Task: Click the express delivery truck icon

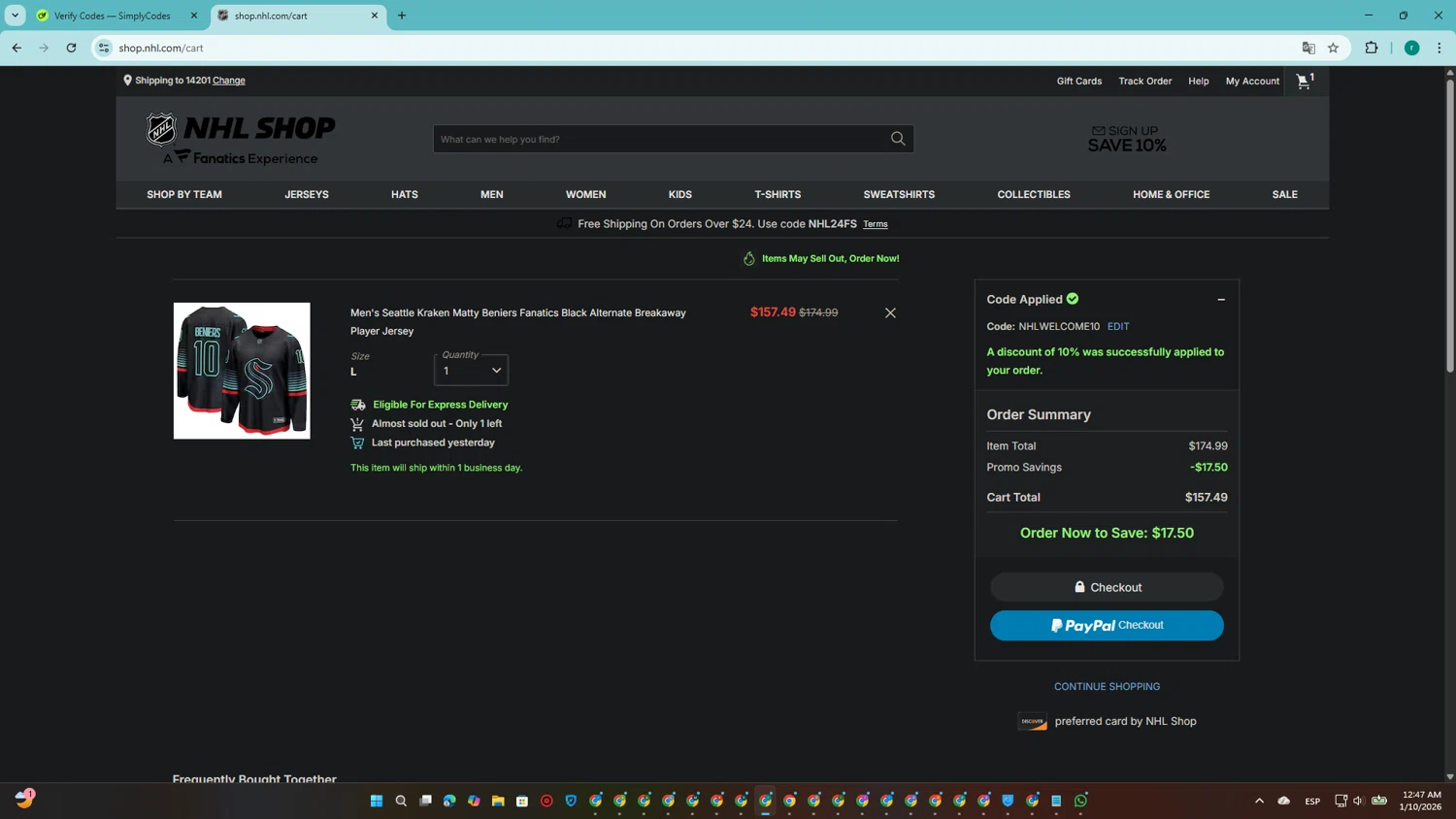Action: [x=358, y=405]
